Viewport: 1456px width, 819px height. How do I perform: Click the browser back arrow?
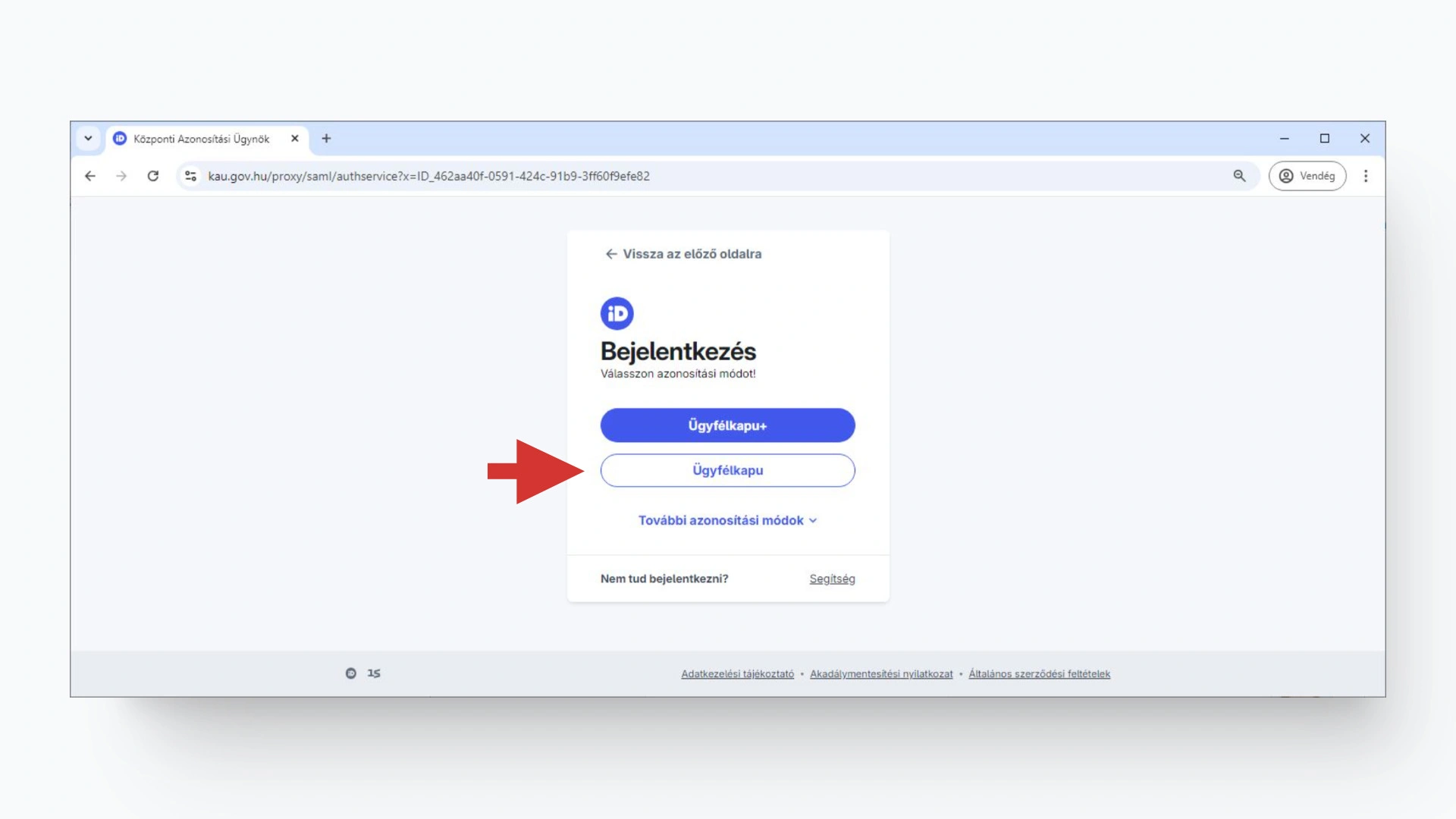click(x=90, y=176)
